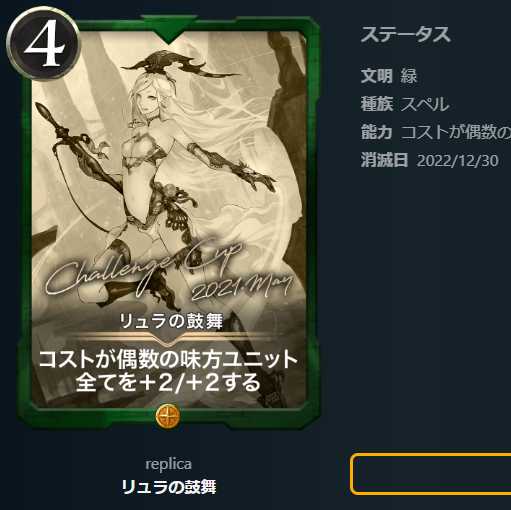This screenshot has height=510, width=511.
Task: Click the green triangle marker atop the card
Action: tap(168, 29)
